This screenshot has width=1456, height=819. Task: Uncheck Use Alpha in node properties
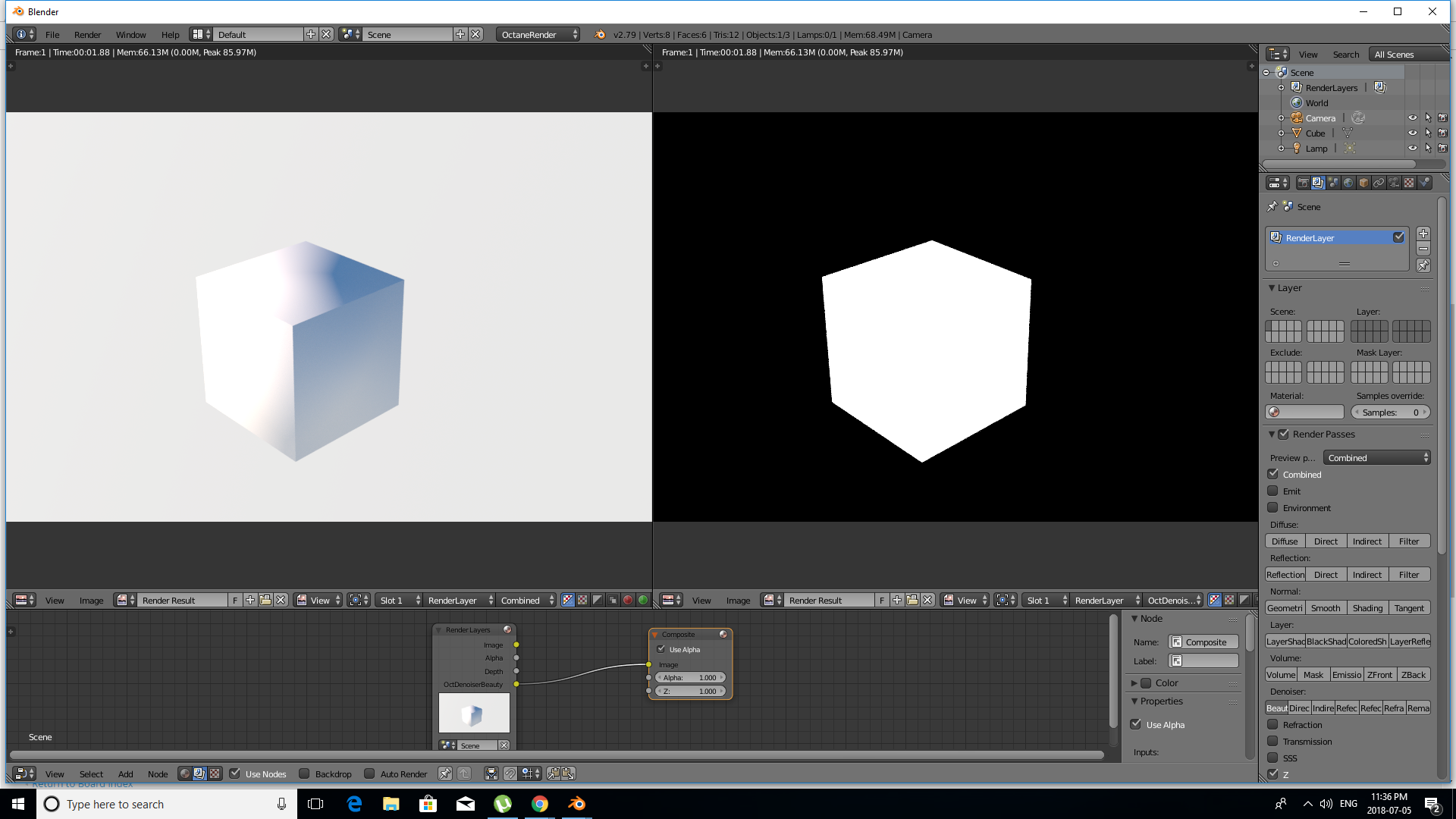tap(1136, 724)
